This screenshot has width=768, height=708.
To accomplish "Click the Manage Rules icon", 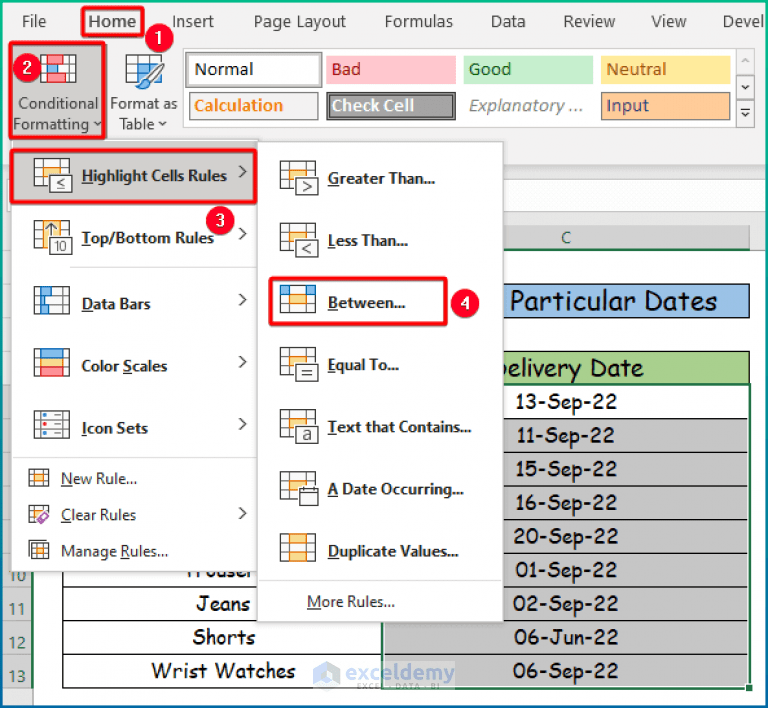I will pos(39,550).
